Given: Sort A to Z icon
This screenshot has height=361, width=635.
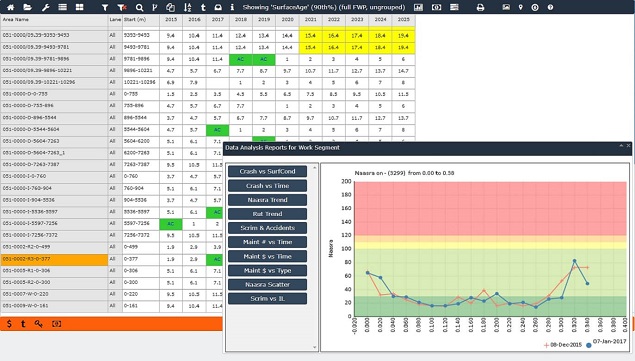Looking at the screenshot, I should point(187,7).
